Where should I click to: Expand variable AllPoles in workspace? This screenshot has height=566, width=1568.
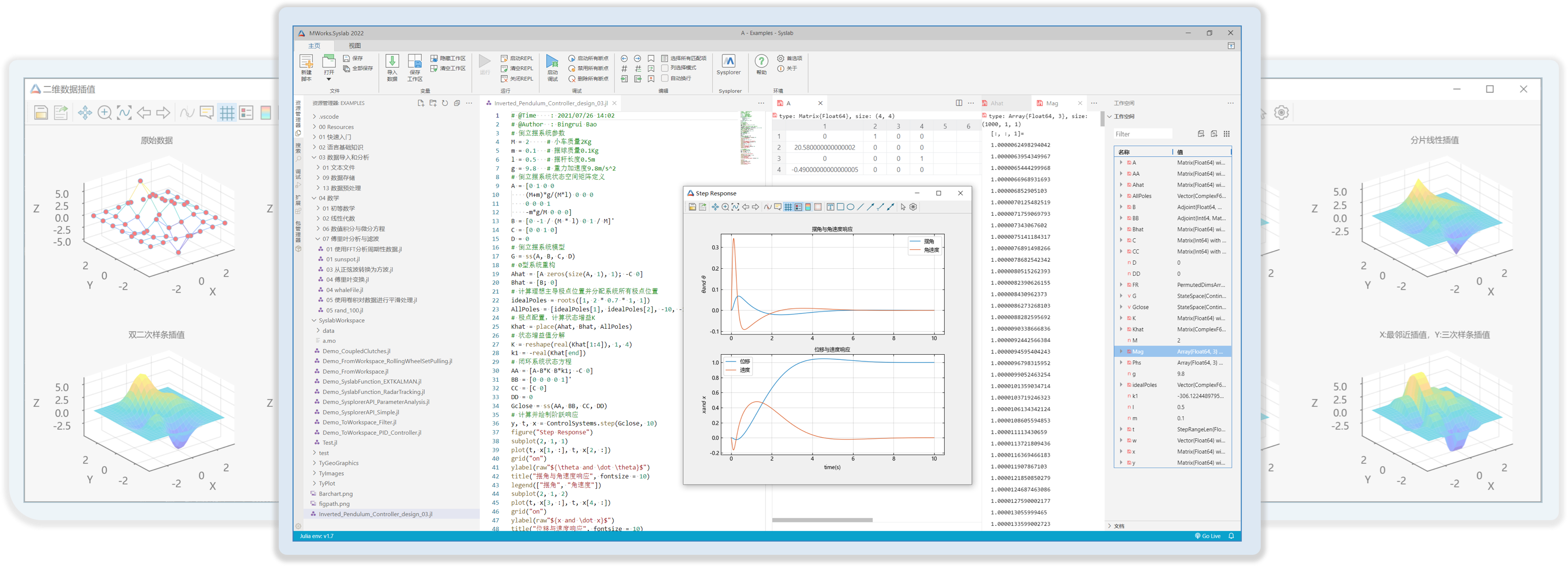(x=1121, y=196)
